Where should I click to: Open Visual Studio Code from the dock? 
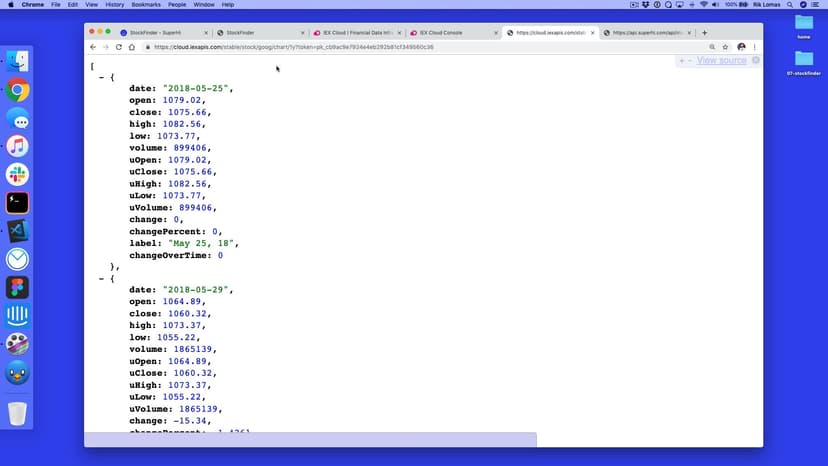[x=17, y=231]
